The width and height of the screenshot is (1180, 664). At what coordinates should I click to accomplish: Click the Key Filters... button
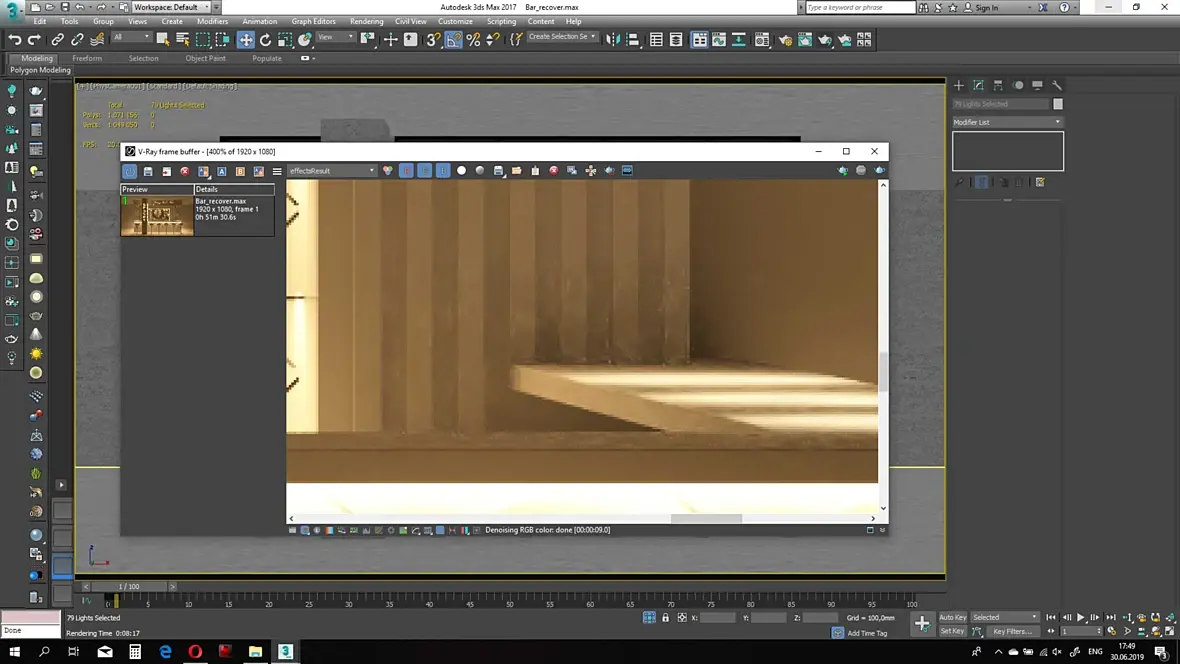point(1011,631)
